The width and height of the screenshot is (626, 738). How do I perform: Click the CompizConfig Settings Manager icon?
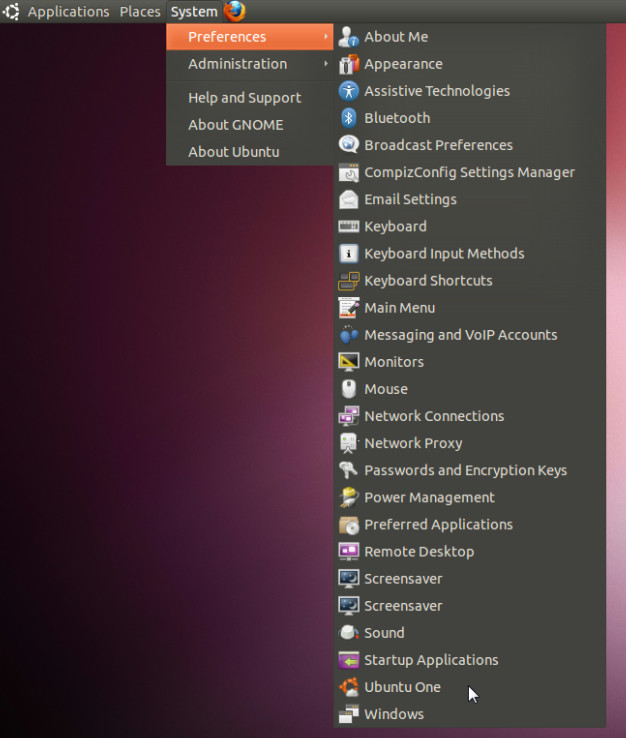pyautogui.click(x=349, y=172)
